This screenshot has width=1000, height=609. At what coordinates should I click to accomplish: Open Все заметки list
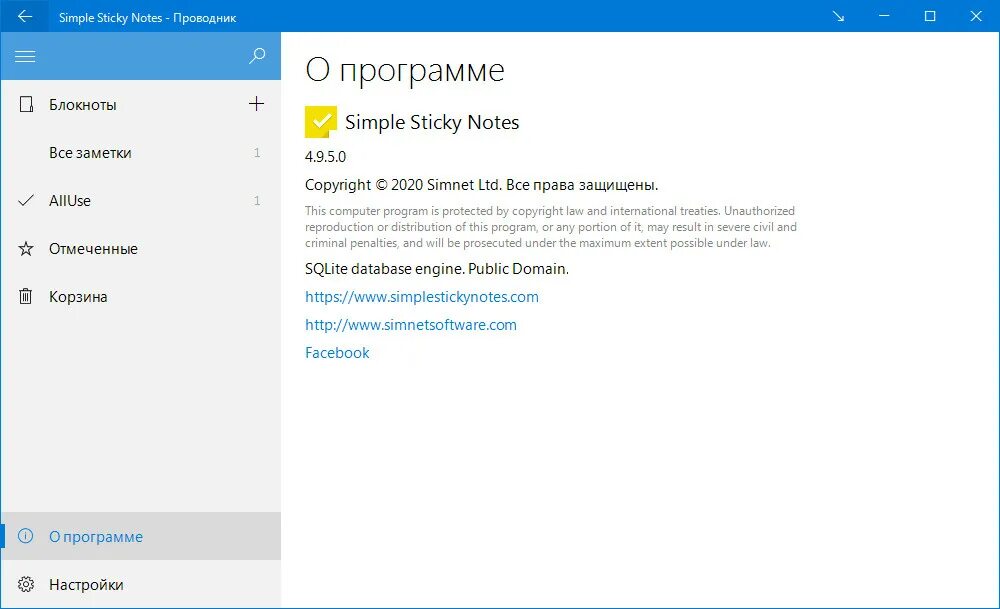(x=141, y=152)
